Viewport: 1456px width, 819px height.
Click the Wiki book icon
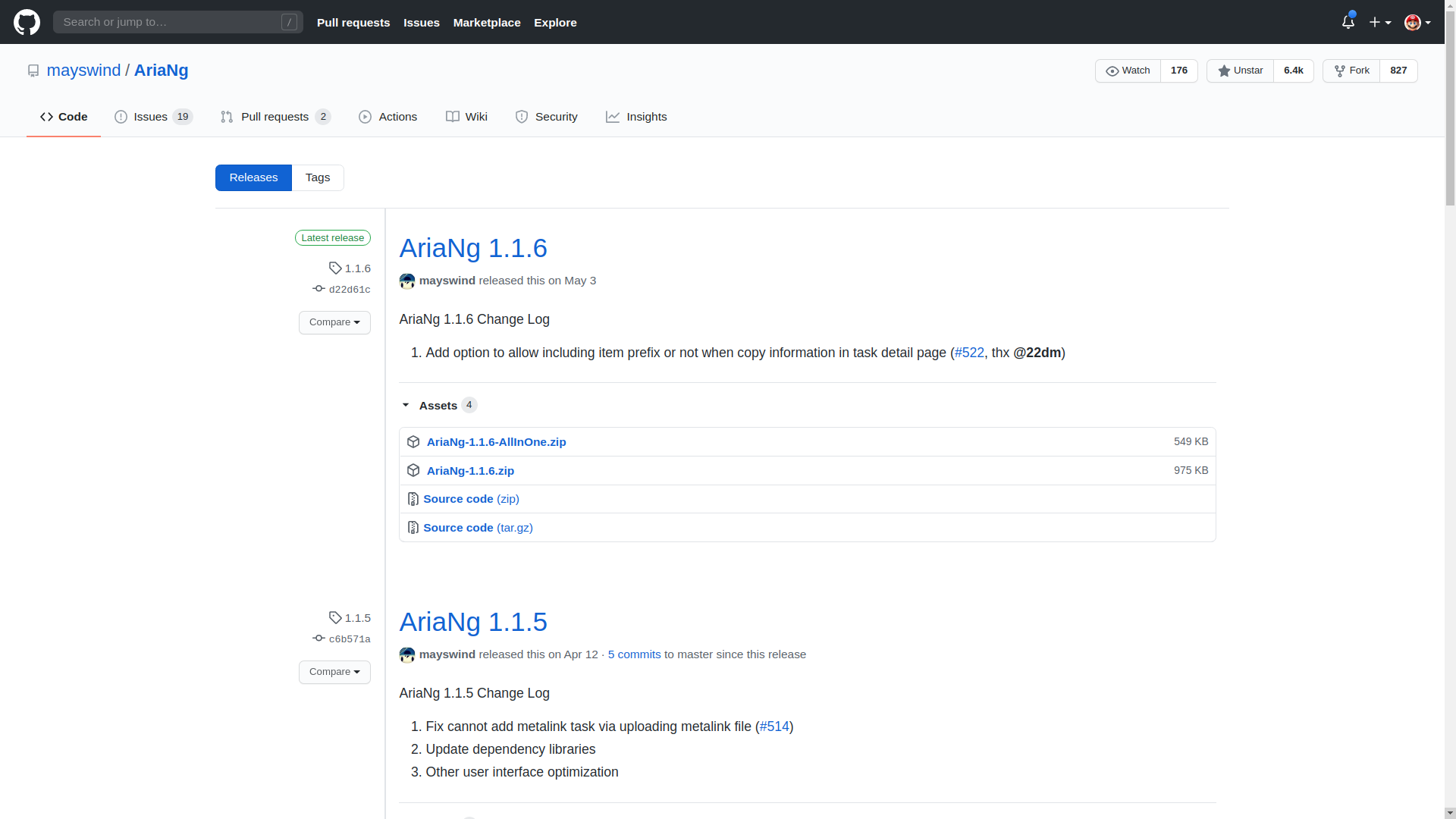pos(453,117)
